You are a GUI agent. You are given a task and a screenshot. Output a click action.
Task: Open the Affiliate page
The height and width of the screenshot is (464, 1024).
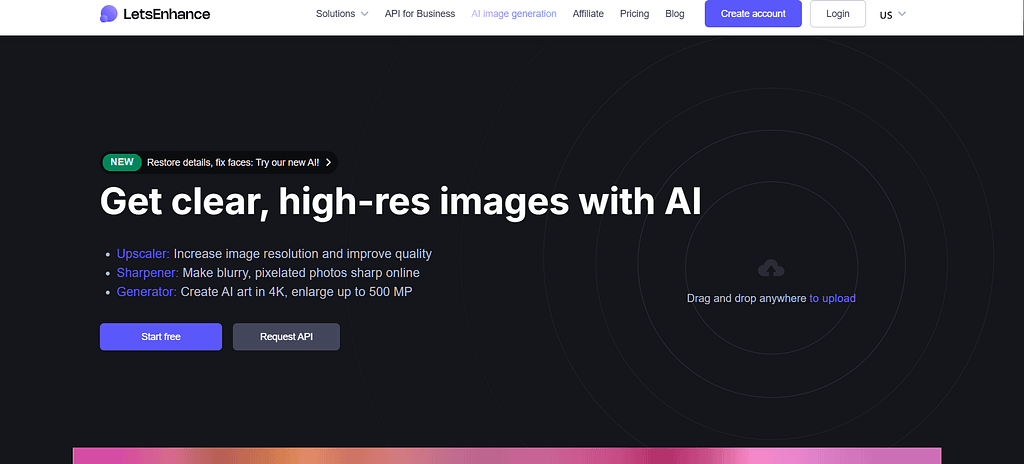tap(588, 14)
